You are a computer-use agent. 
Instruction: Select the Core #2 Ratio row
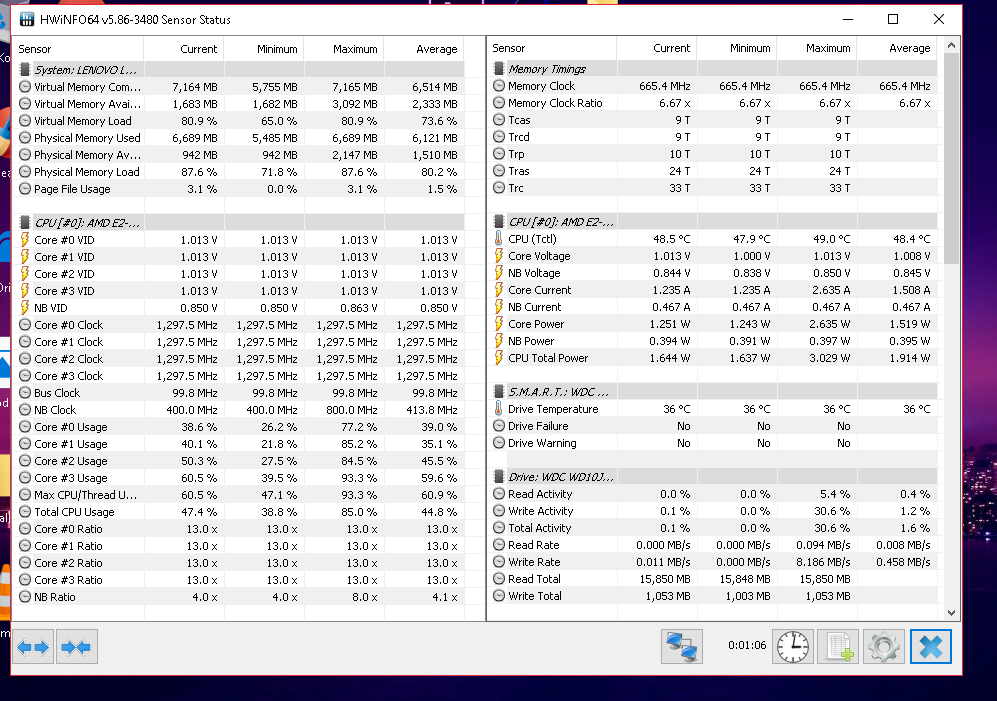point(238,563)
